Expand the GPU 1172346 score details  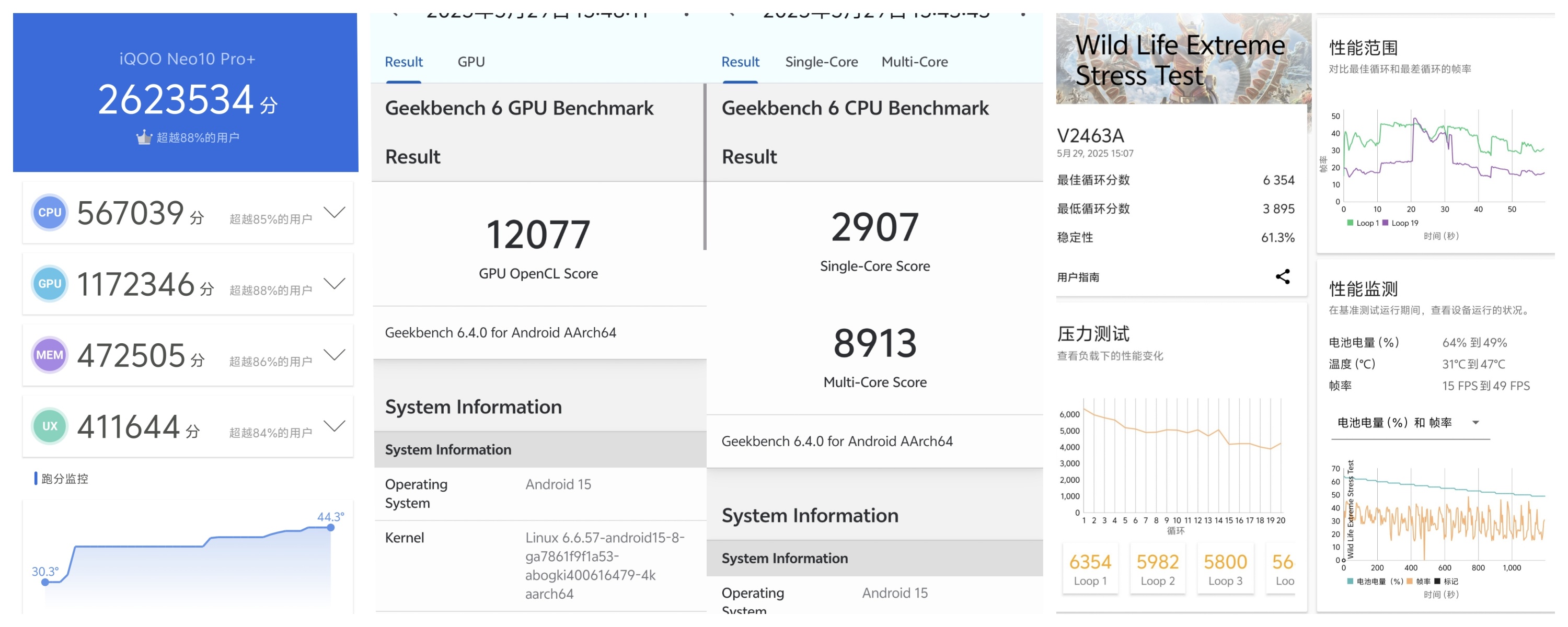point(334,283)
